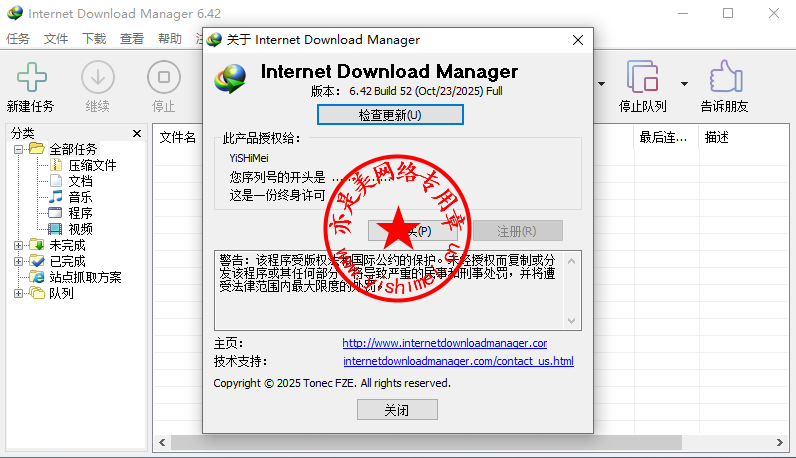Select the 视频 category in tree
This screenshot has height=458, width=796.
[80, 229]
